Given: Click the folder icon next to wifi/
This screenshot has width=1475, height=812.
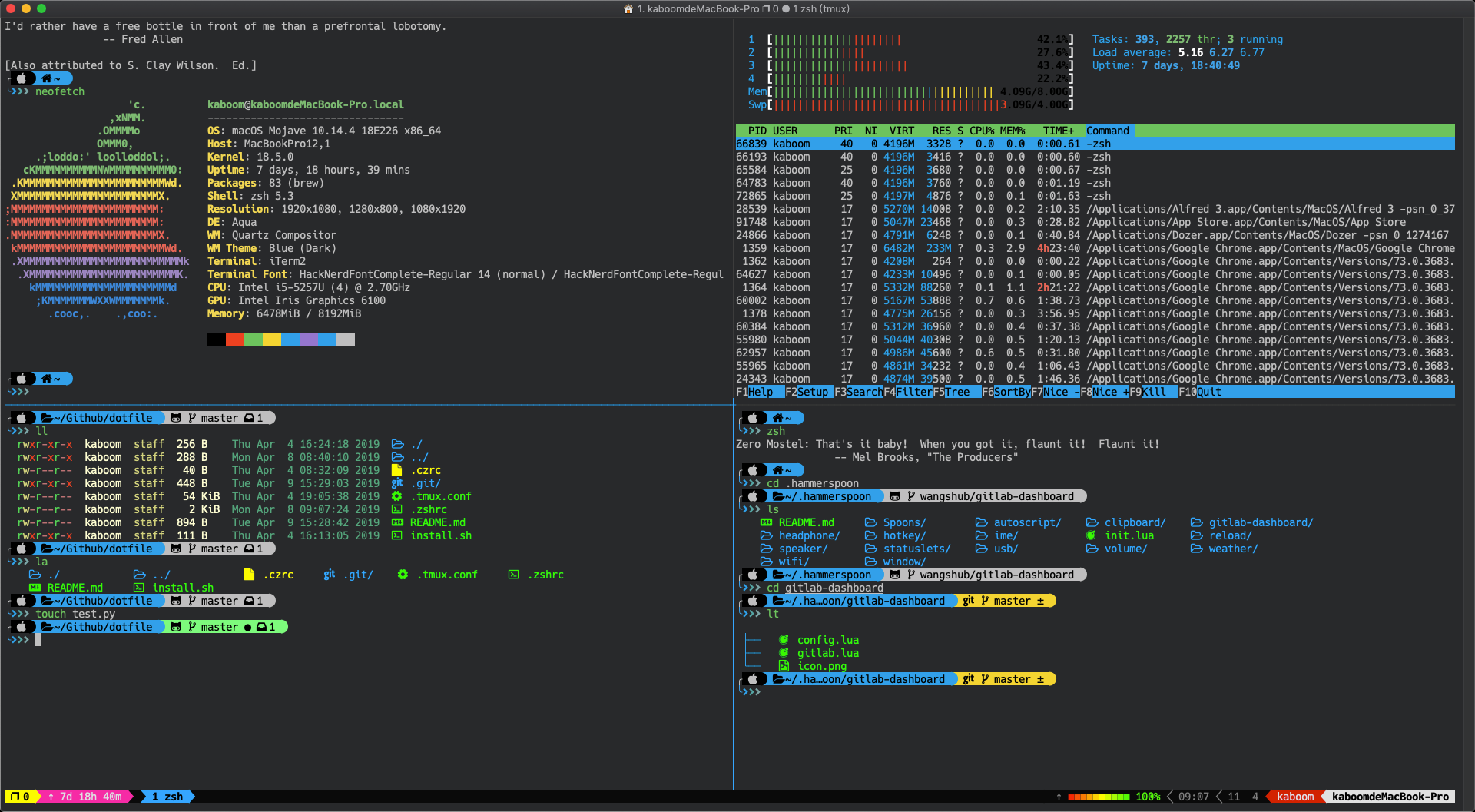Looking at the screenshot, I should 766,562.
